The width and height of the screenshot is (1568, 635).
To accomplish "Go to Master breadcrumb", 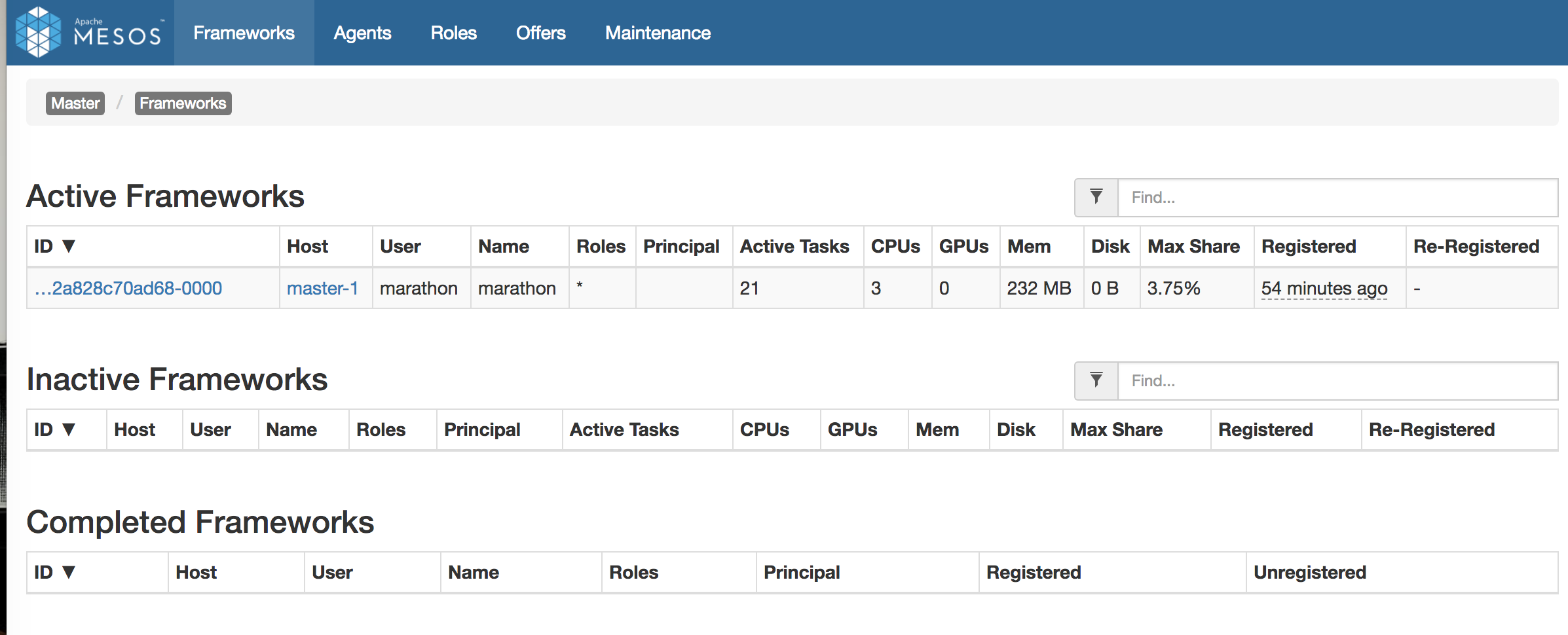I will 75,103.
